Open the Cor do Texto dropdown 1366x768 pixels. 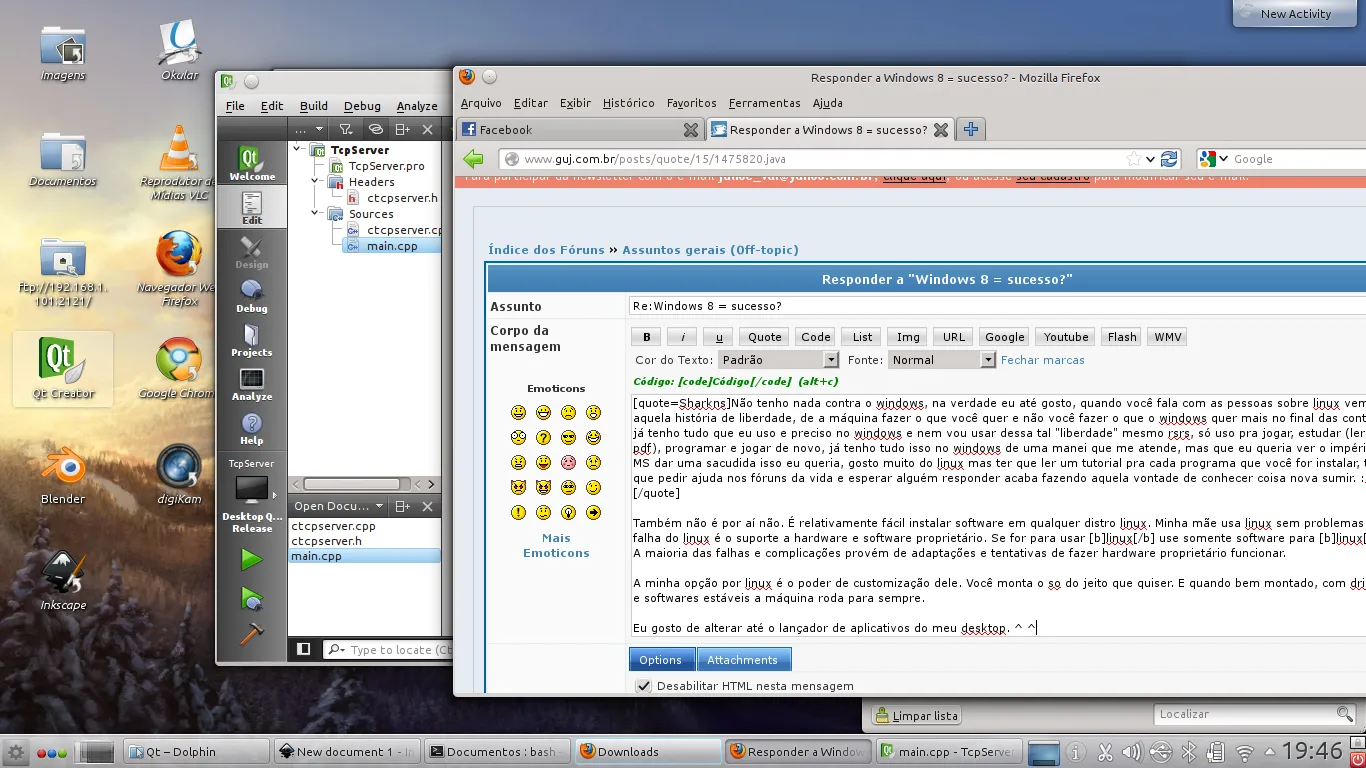coord(778,360)
